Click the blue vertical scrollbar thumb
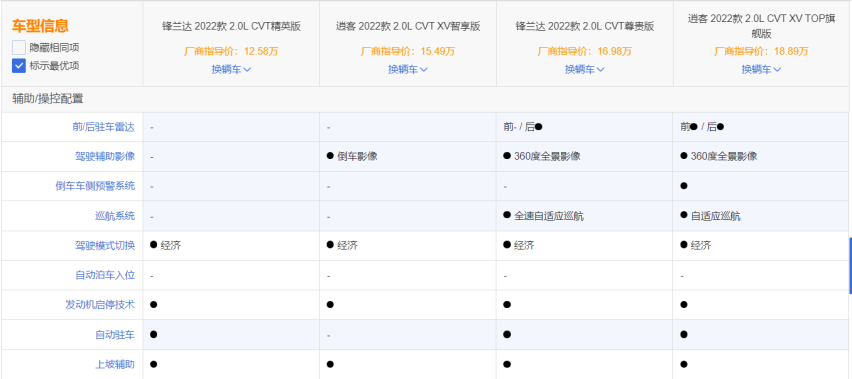852x379 pixels. point(850,265)
